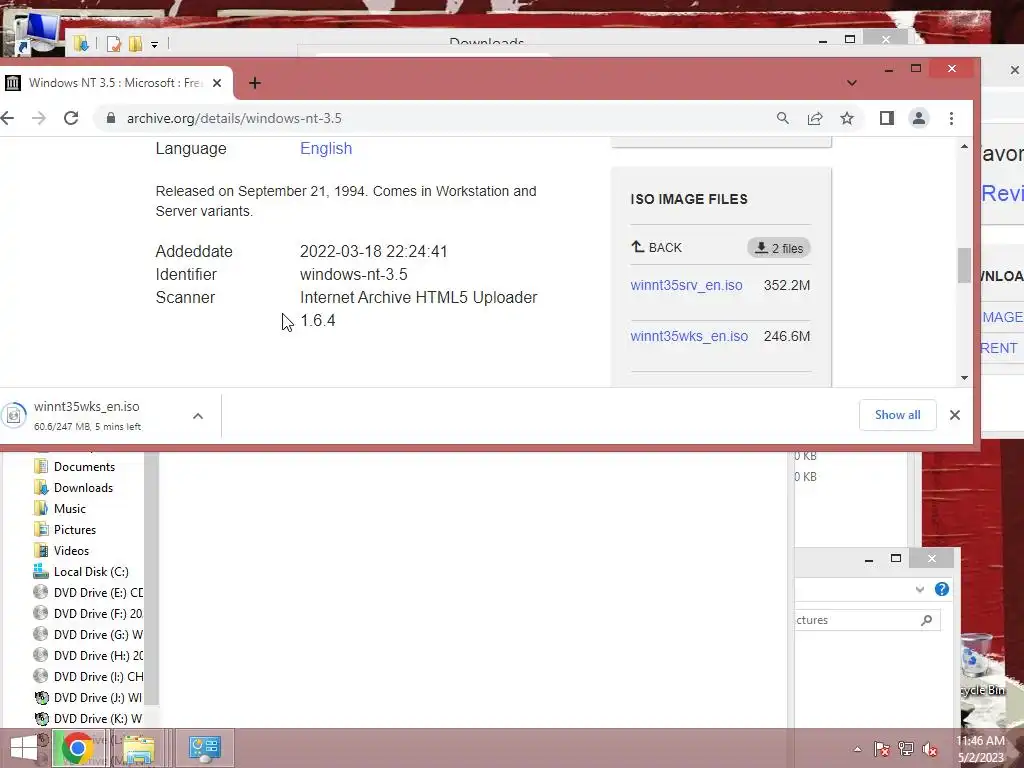The height and width of the screenshot is (768, 1024).
Task: Open a new Chrome tab
Action: pos(255,83)
